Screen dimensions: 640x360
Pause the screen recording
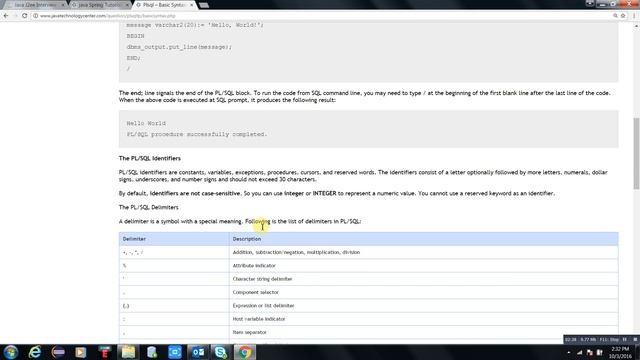(x=624, y=339)
